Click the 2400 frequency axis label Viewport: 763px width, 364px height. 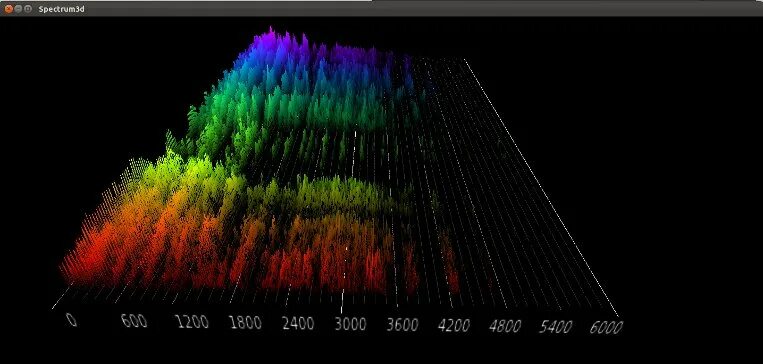click(x=298, y=323)
